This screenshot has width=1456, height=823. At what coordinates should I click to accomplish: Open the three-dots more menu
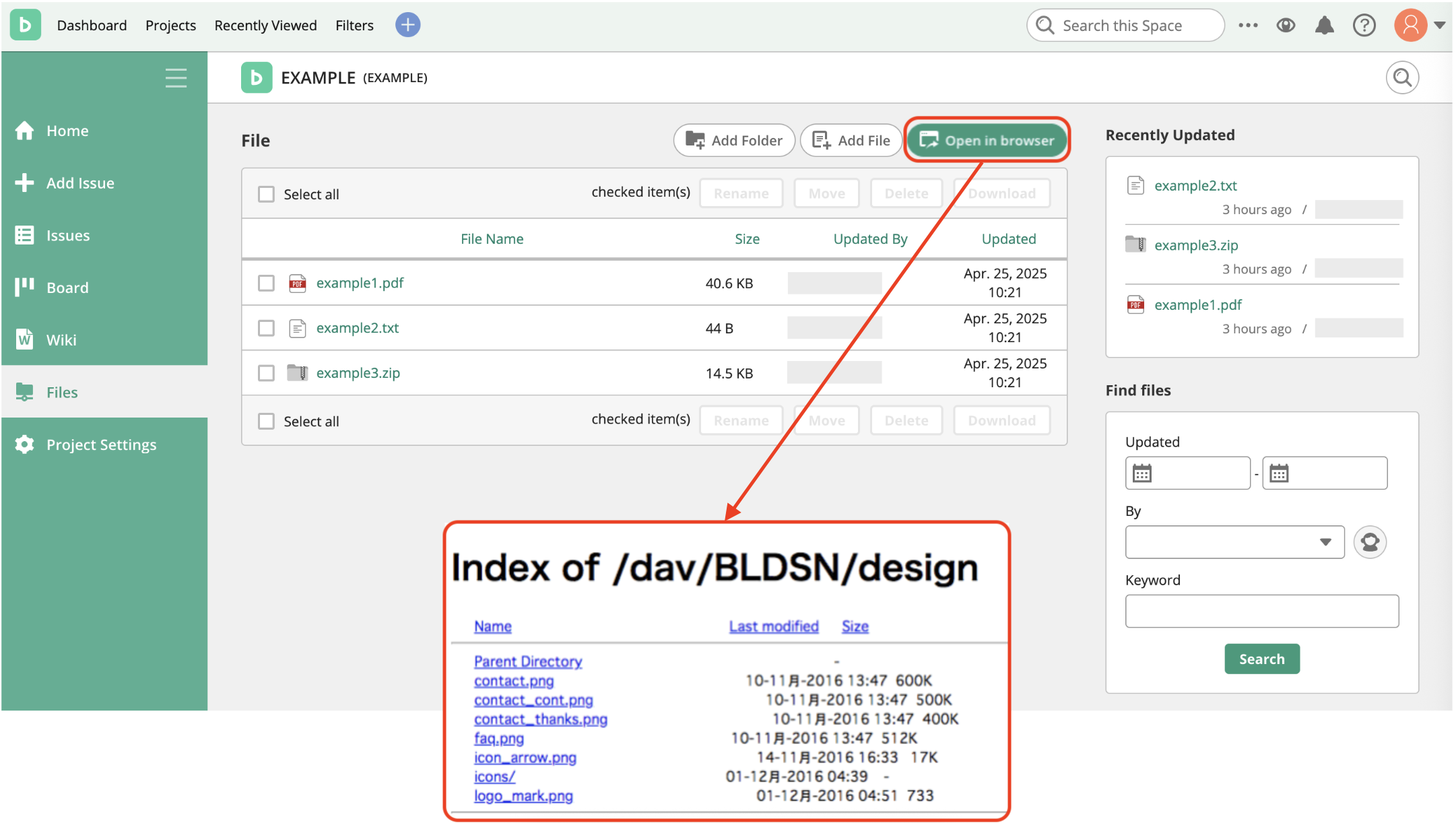tap(1248, 25)
